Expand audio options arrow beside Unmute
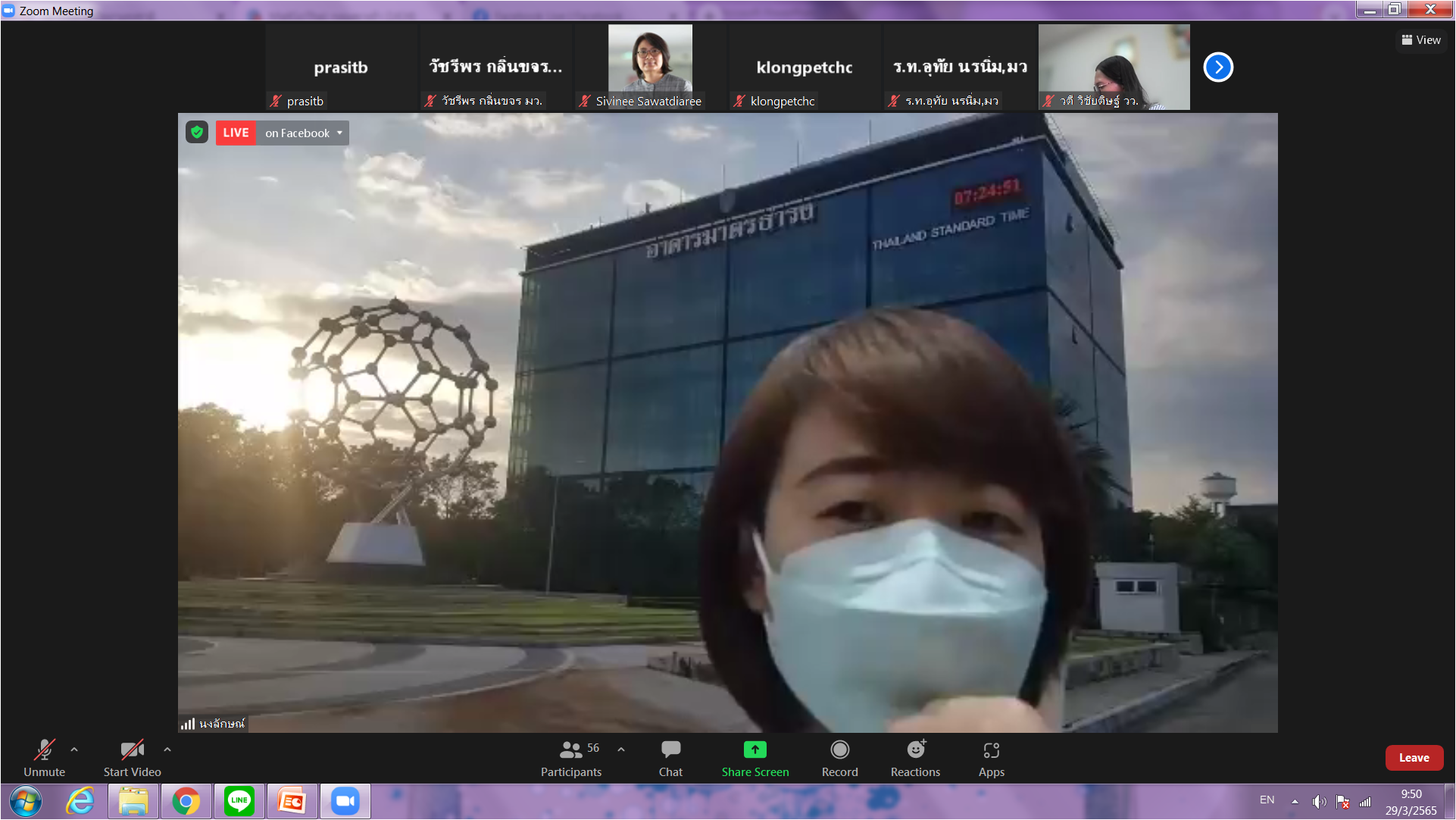Image resolution: width=1456 pixels, height=820 pixels. click(x=74, y=750)
